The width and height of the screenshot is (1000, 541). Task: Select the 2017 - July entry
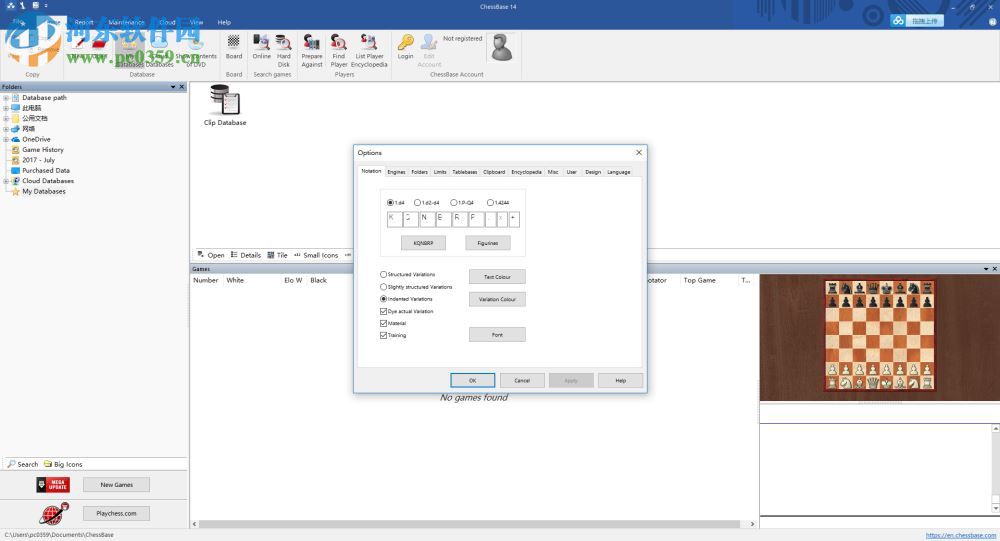click(38, 160)
